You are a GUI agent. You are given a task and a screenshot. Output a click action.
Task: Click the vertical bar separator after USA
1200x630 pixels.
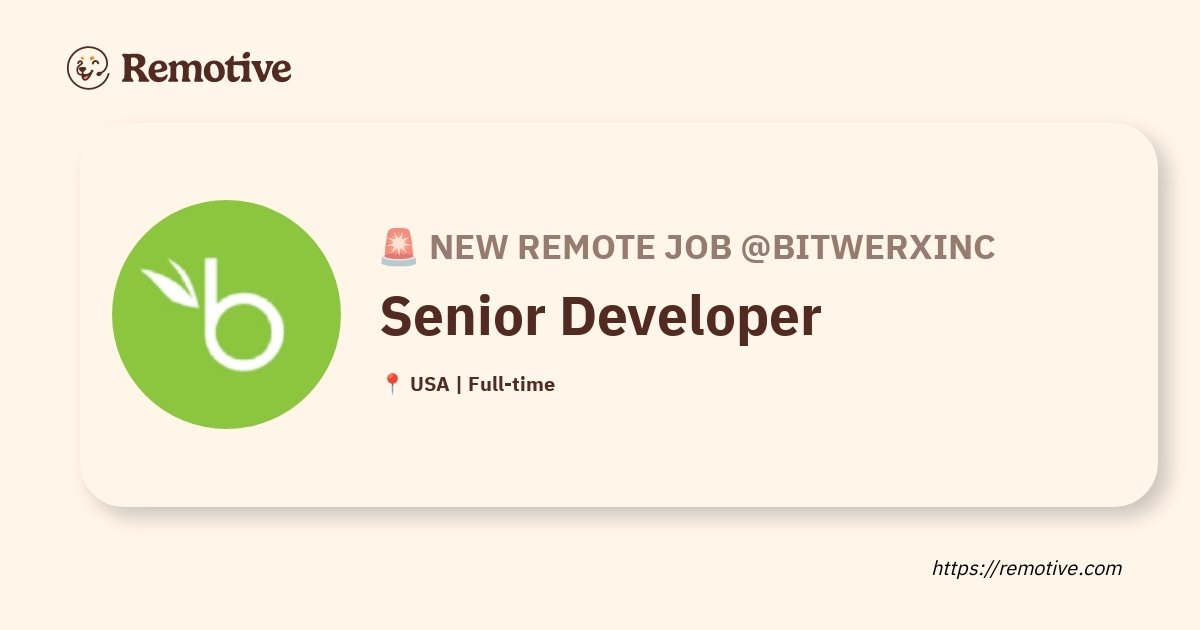coord(458,384)
